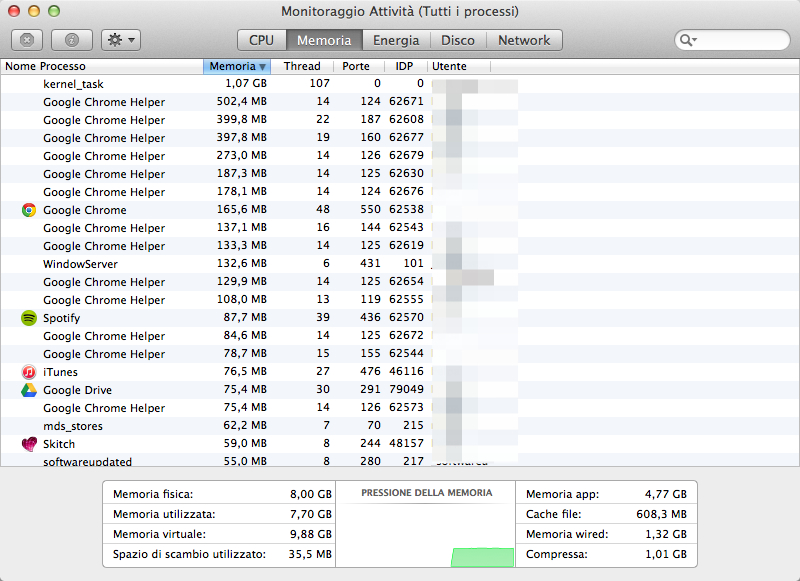Sort by Utente column header
This screenshot has height=581, width=800.
click(x=459, y=66)
